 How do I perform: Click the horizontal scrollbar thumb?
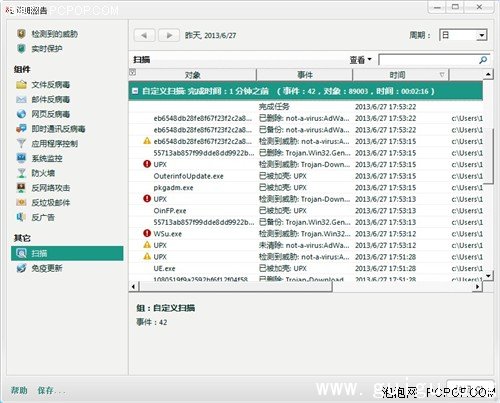236,287
